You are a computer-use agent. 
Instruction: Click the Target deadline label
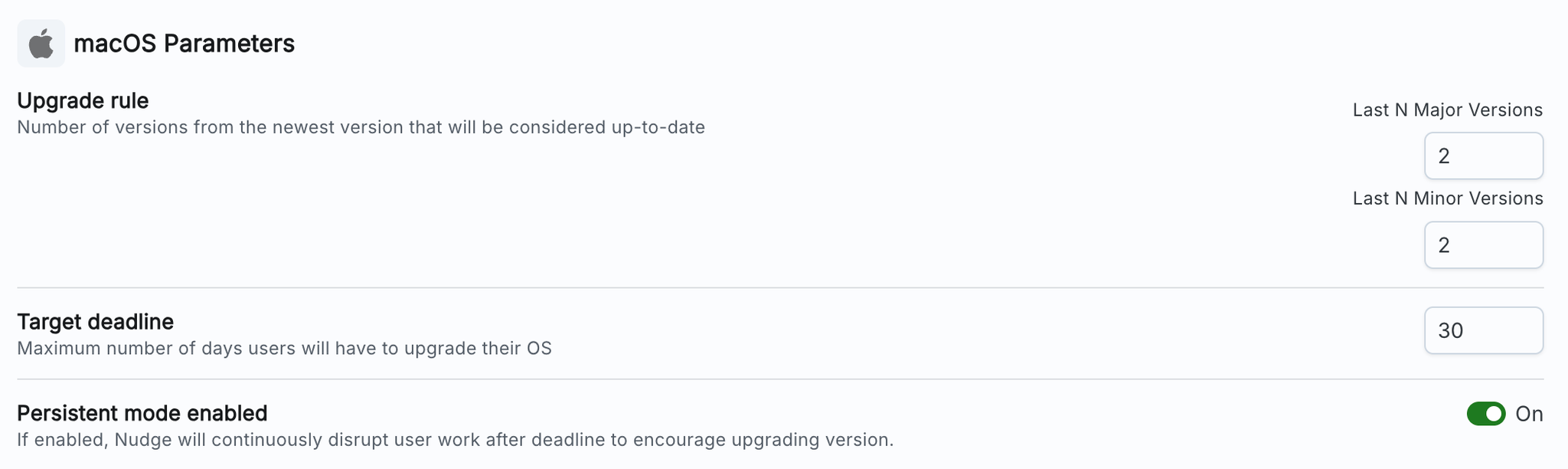coord(96,322)
